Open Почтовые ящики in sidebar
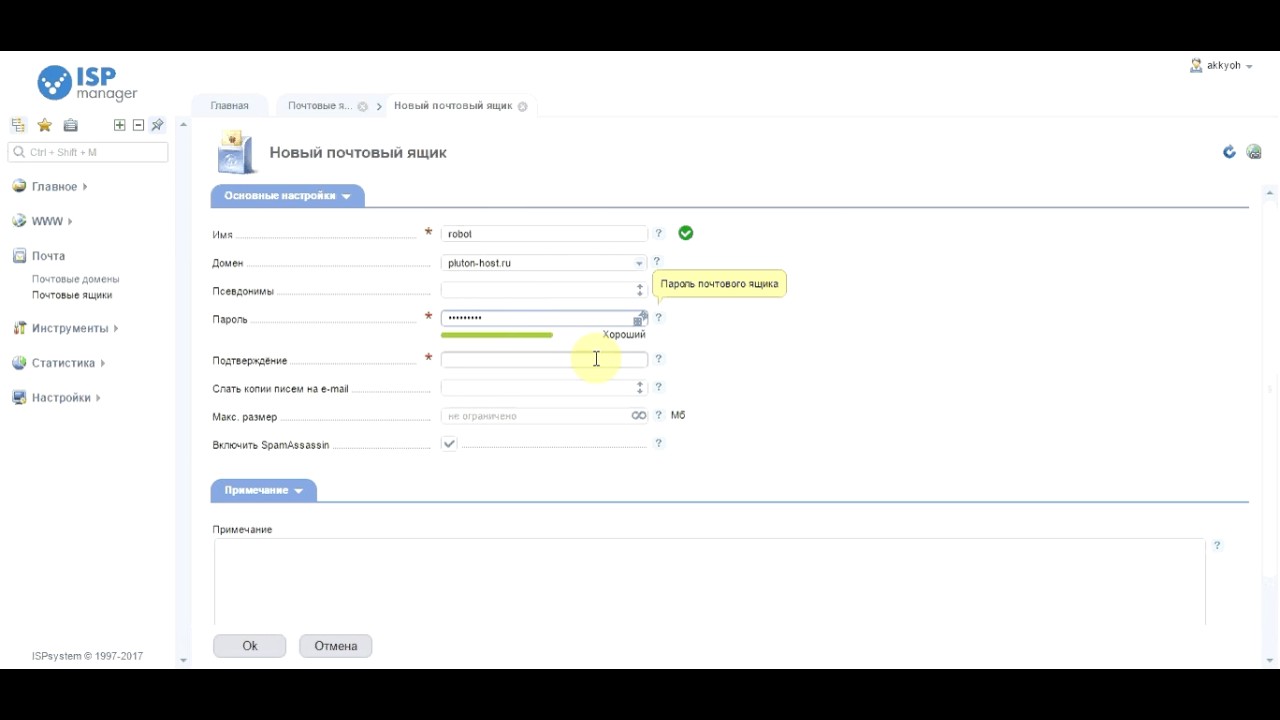 click(72, 295)
